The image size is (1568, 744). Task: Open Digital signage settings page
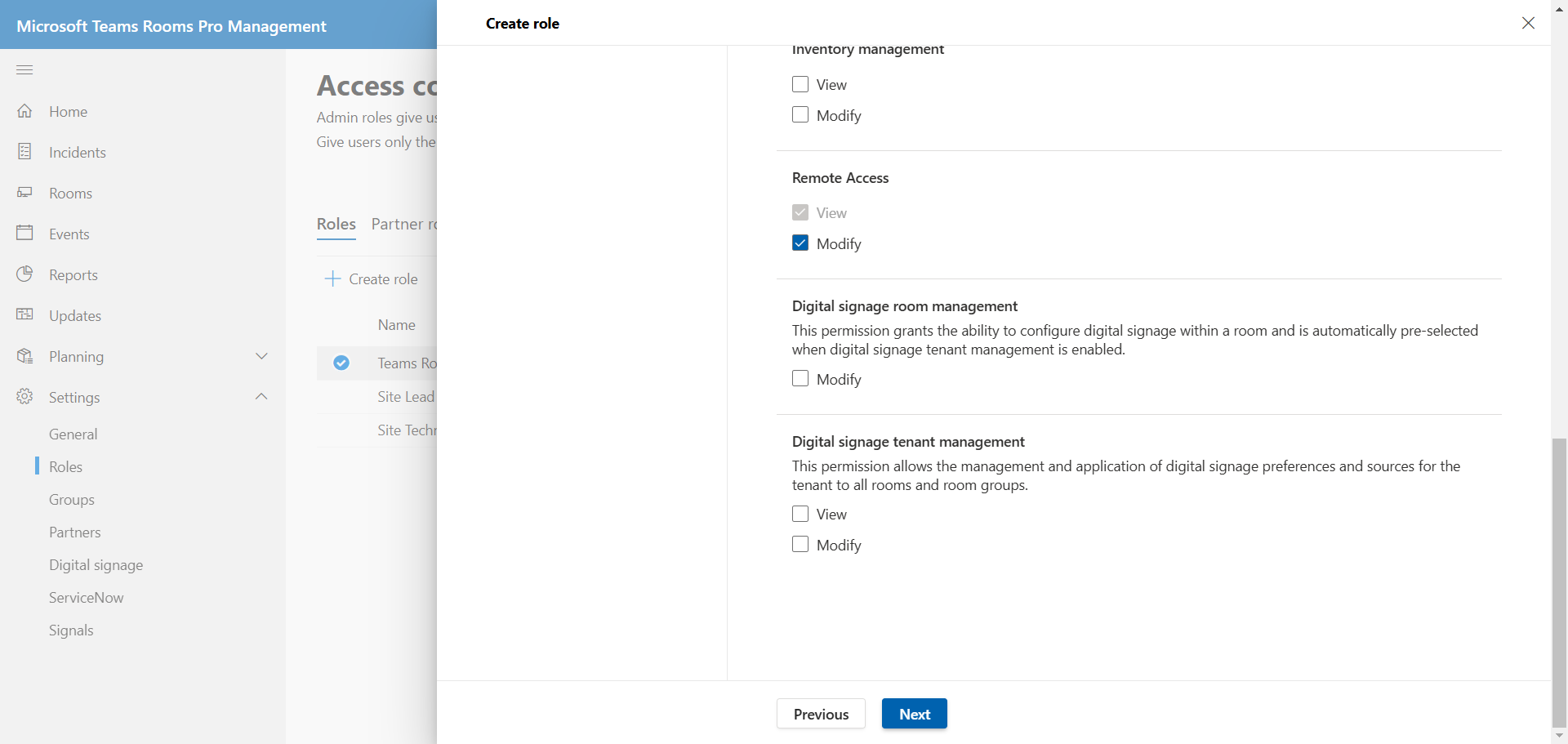pos(96,564)
